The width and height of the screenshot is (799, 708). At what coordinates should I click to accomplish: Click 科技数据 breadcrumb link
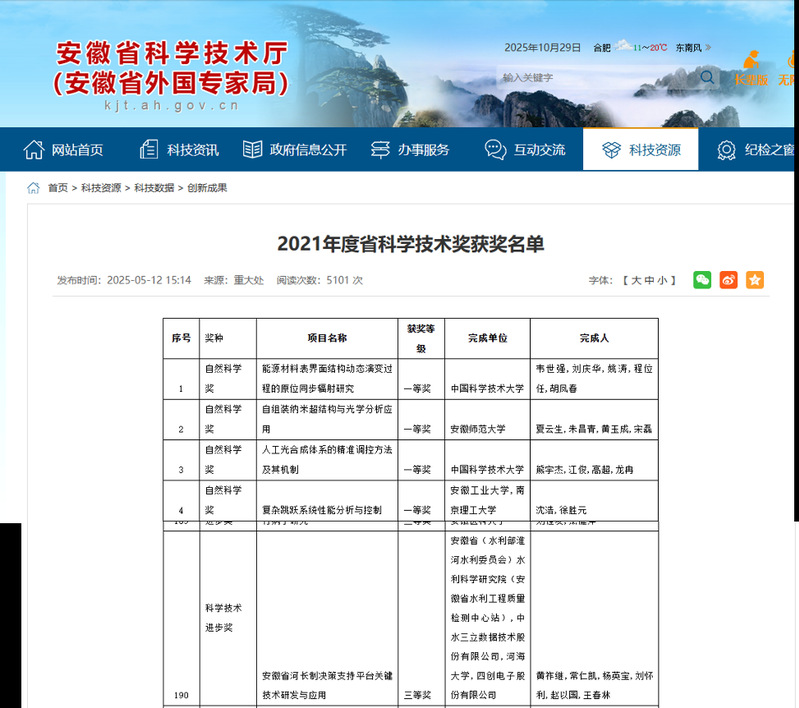[x=154, y=188]
